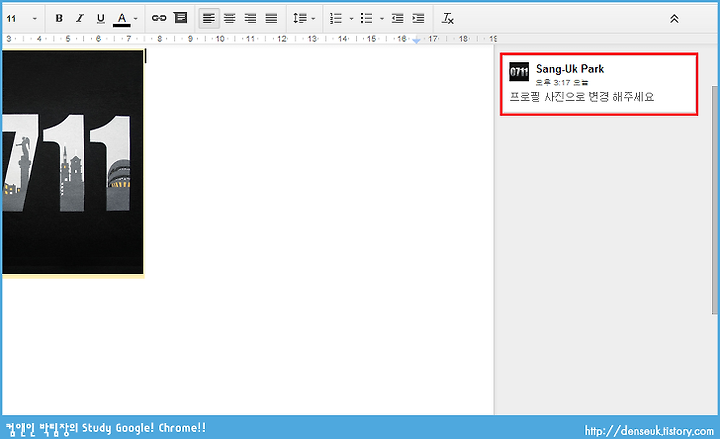This screenshot has height=439, width=720.
Task: Insert a bulleted list
Action: 366,18
